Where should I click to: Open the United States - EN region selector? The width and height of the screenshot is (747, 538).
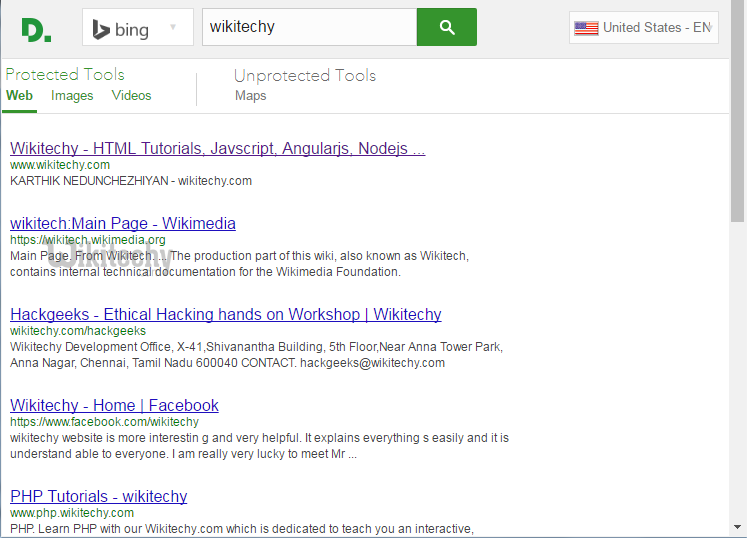click(644, 28)
